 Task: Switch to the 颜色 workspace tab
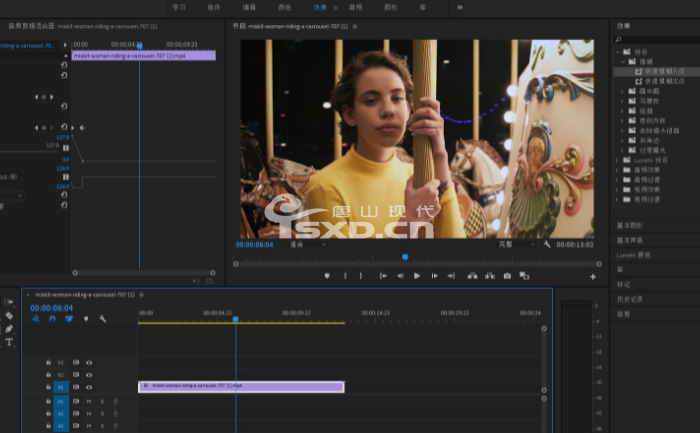point(284,7)
